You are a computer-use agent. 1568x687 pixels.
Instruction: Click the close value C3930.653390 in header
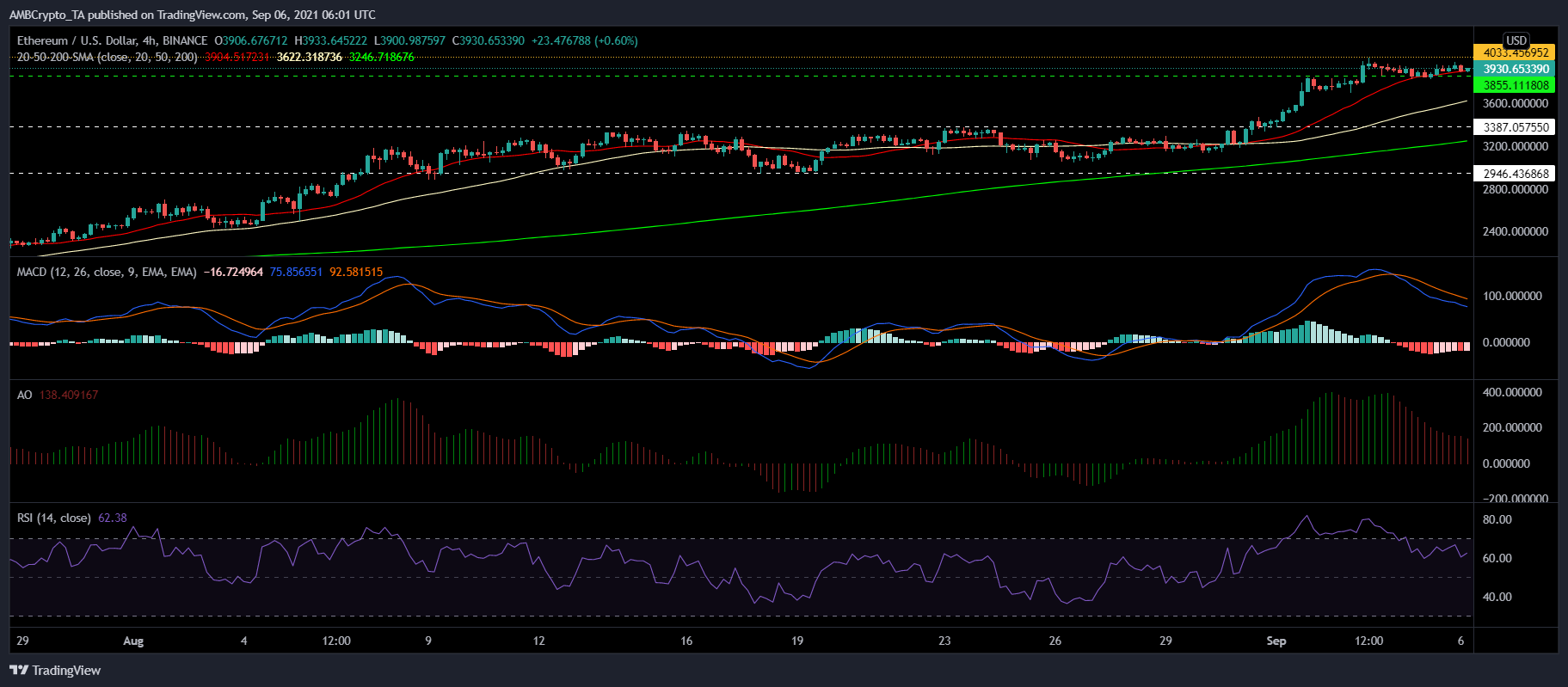pyautogui.click(x=489, y=40)
